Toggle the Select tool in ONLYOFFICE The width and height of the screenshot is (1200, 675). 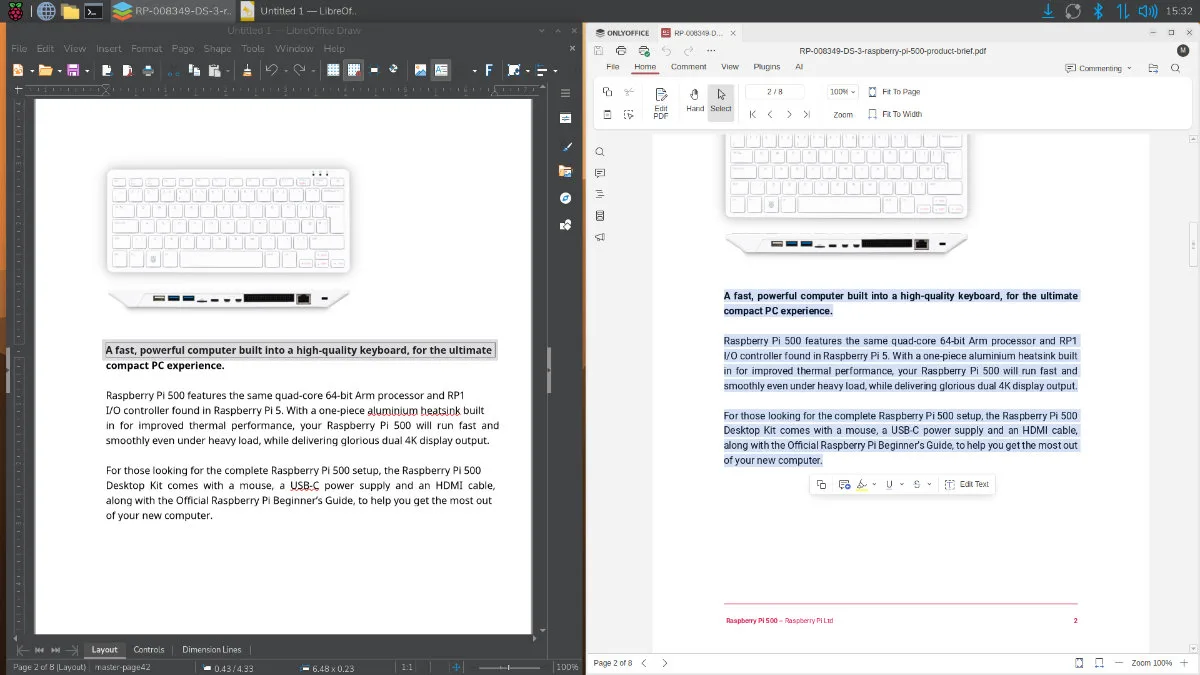[x=721, y=99]
